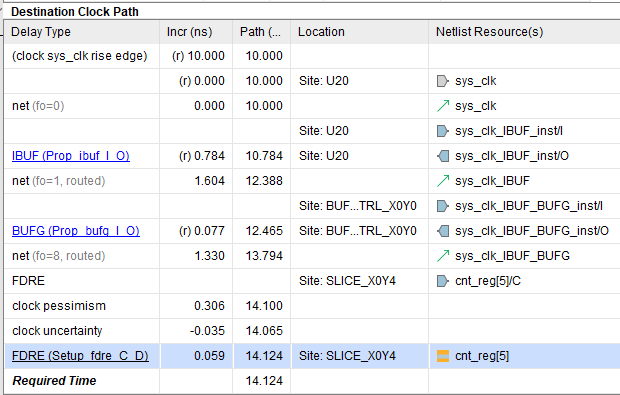Select the sys_clk_IBUF net name
Viewport: 620px width, 395px height.
[492, 181]
